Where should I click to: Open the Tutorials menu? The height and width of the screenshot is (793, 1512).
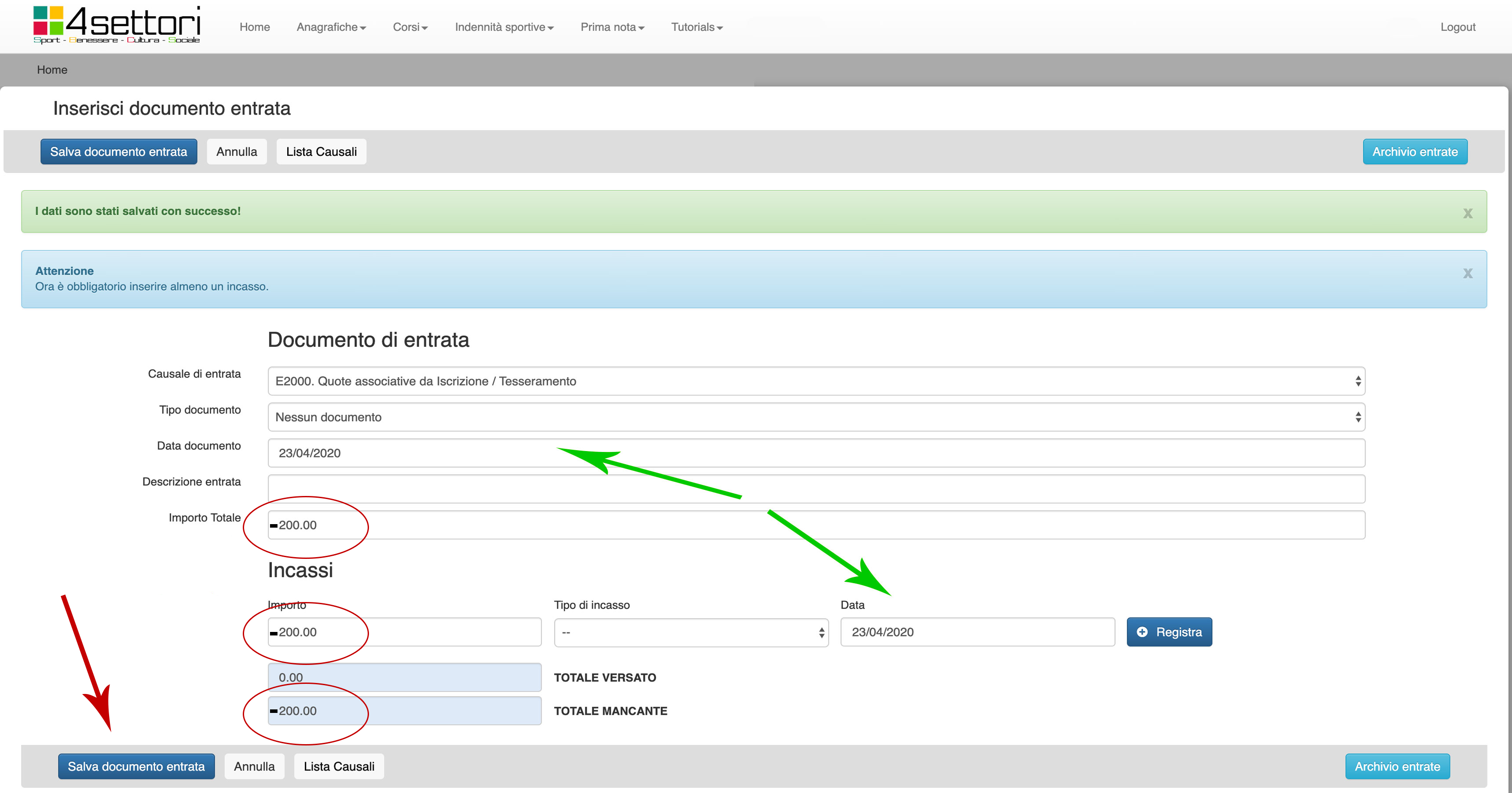(696, 27)
